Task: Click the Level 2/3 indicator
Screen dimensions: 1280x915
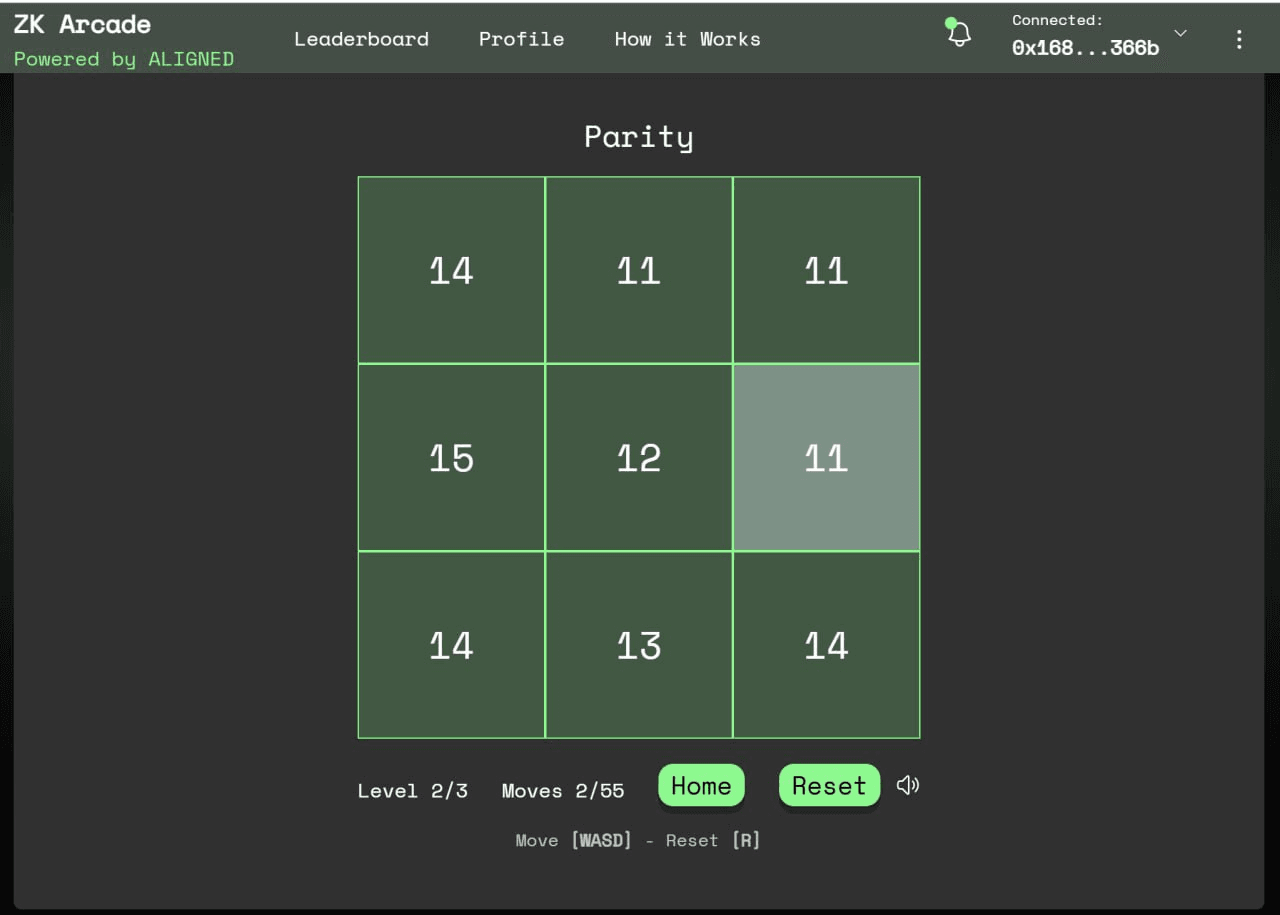Action: [x=413, y=791]
